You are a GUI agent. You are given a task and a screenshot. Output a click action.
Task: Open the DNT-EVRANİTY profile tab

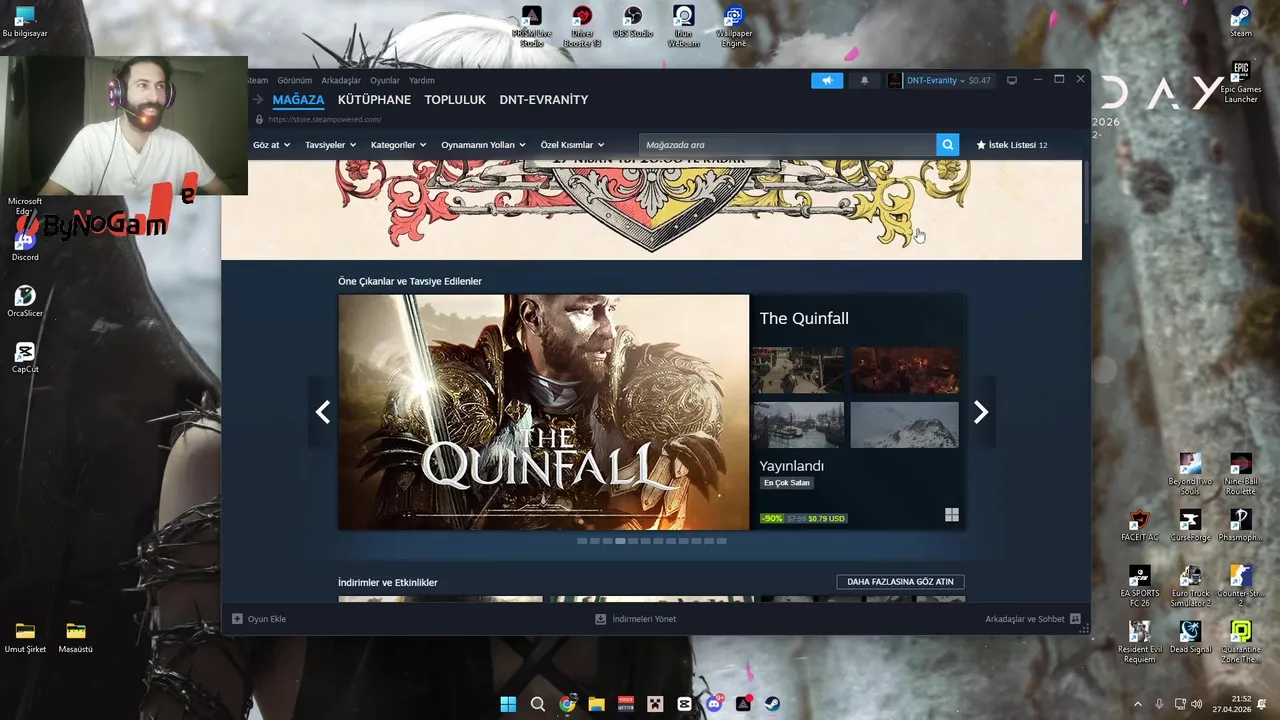(x=544, y=100)
